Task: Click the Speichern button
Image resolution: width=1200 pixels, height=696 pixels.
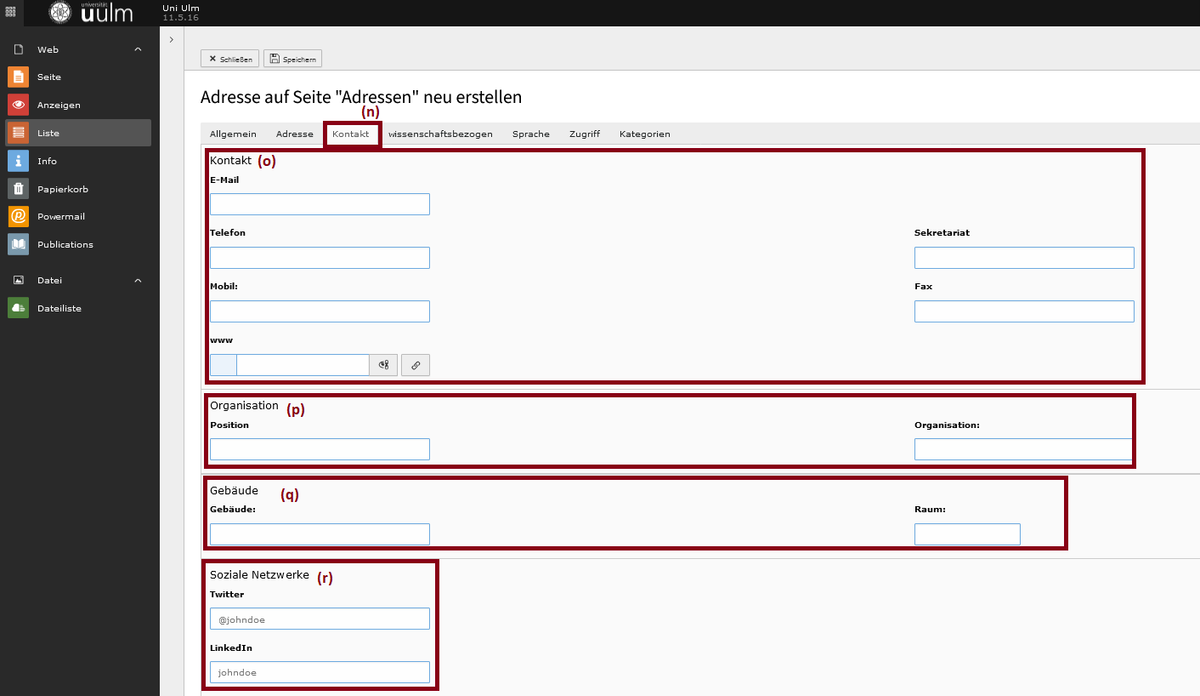Action: click(293, 59)
